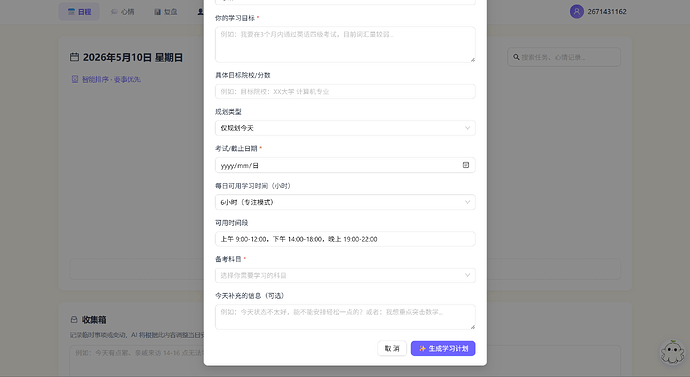This screenshot has width=690, height=377.
Task: Click the calendar icon beside 2026年5月10日
Action: pyautogui.click(x=74, y=57)
